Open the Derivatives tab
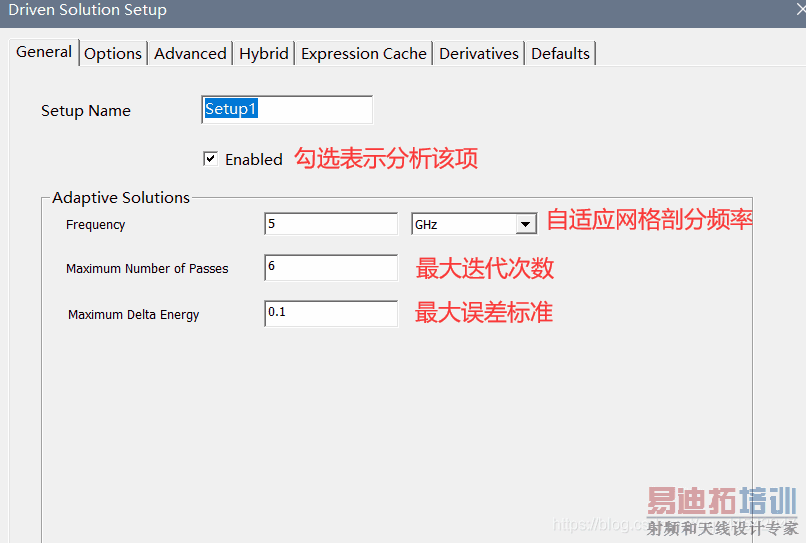806x543 pixels. pyautogui.click(x=479, y=53)
